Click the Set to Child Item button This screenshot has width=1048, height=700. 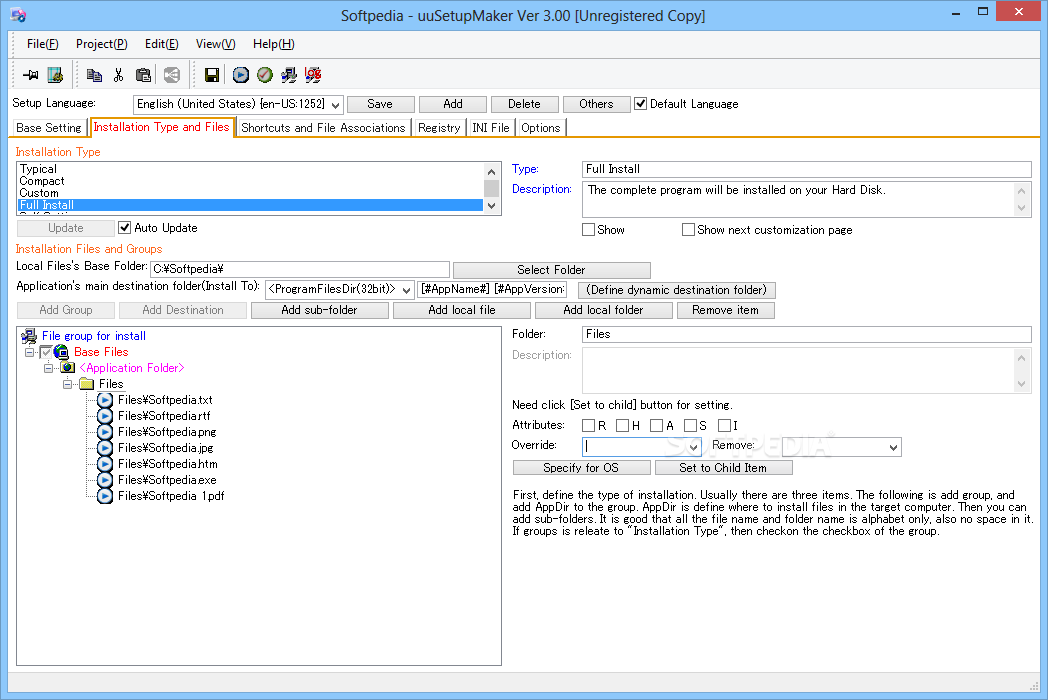(x=724, y=468)
